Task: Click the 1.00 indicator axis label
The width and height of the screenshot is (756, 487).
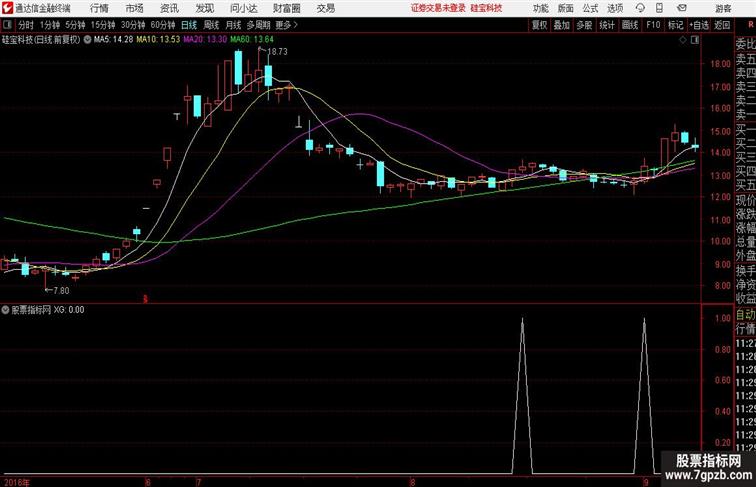Action: 723,318
